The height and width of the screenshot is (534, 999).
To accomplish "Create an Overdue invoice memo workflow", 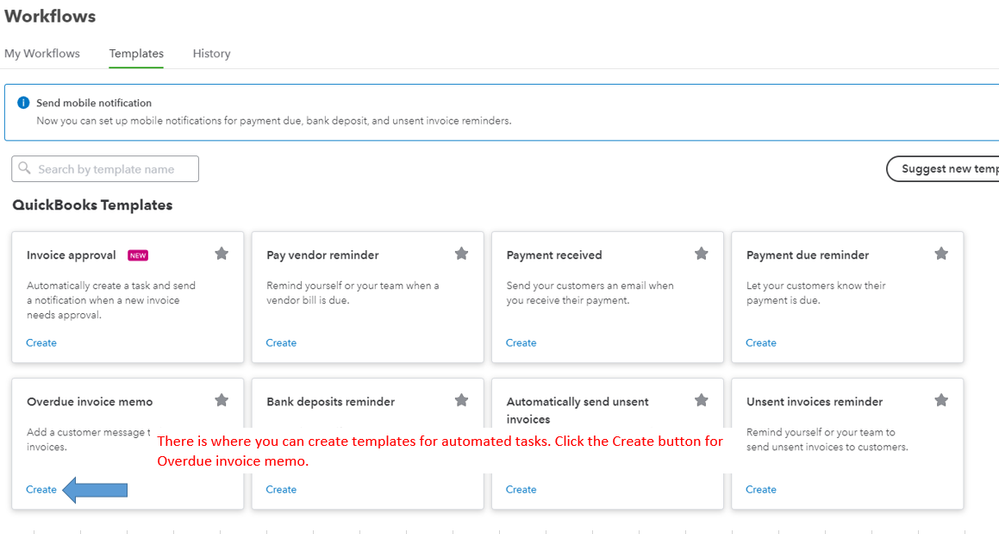I will point(41,489).
